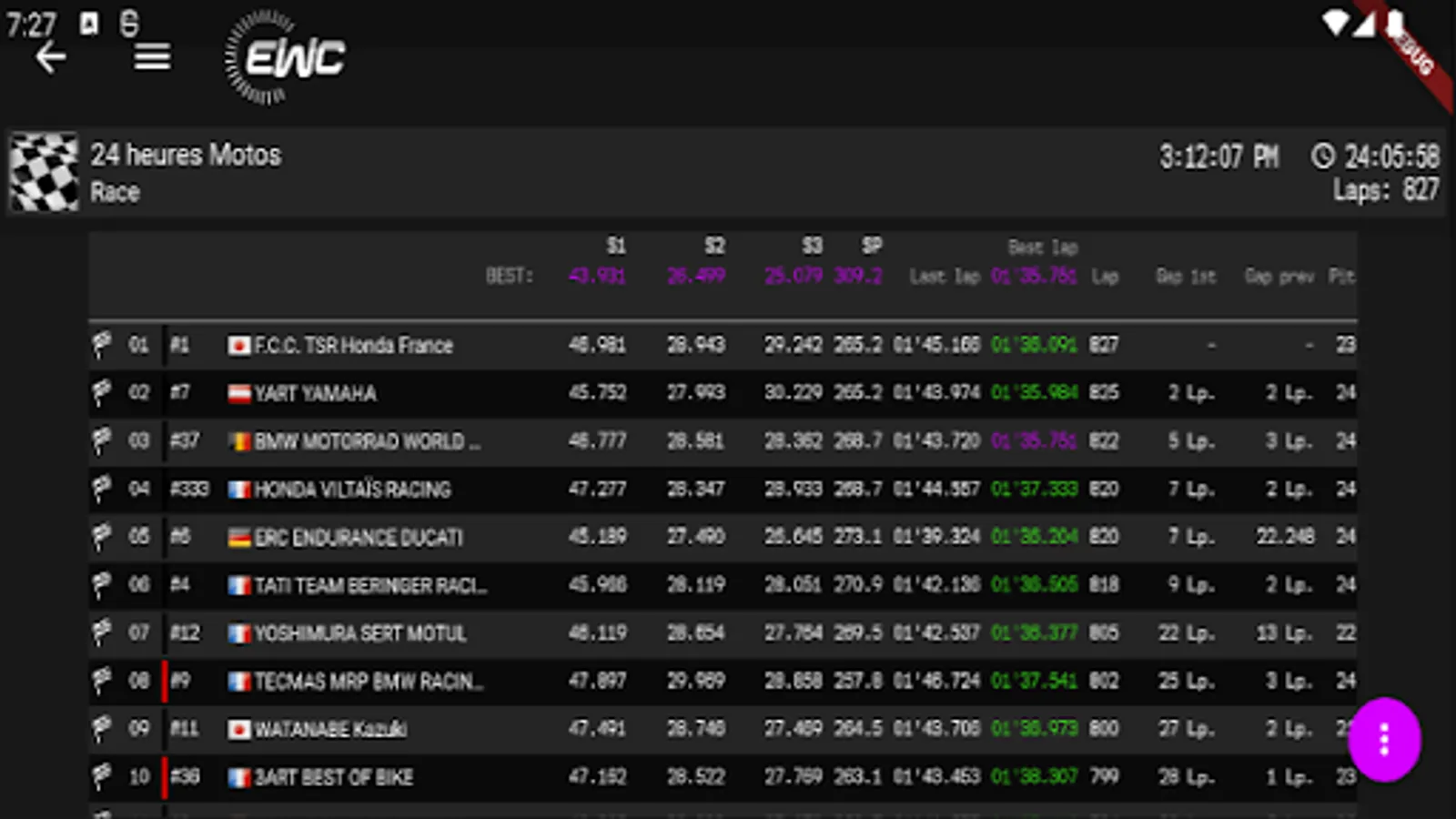The image size is (1456, 819).
Task: Tap the checkered flag event icon
Action: [44, 172]
